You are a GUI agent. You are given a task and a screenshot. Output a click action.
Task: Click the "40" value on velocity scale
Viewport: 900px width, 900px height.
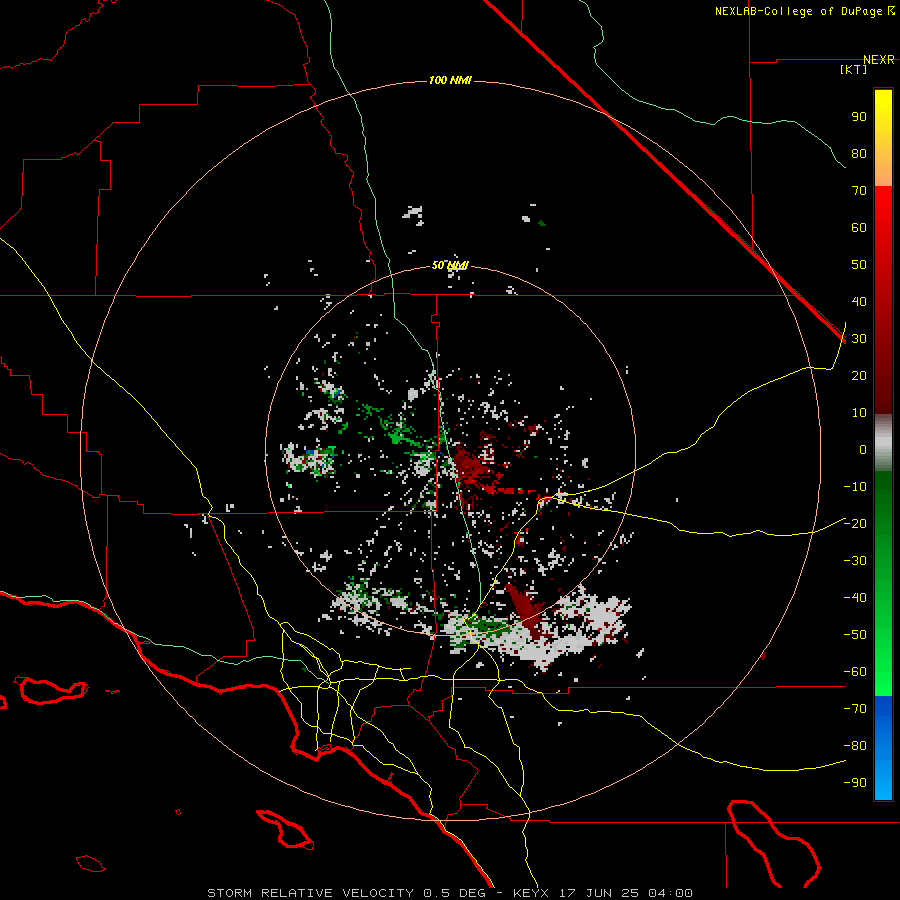pyautogui.click(x=859, y=302)
